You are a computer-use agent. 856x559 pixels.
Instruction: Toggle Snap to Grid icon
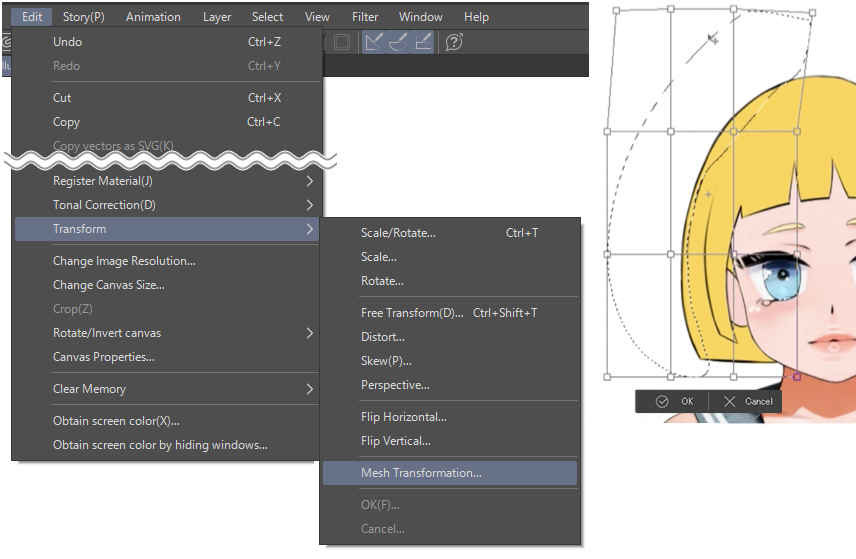pyautogui.click(x=423, y=42)
